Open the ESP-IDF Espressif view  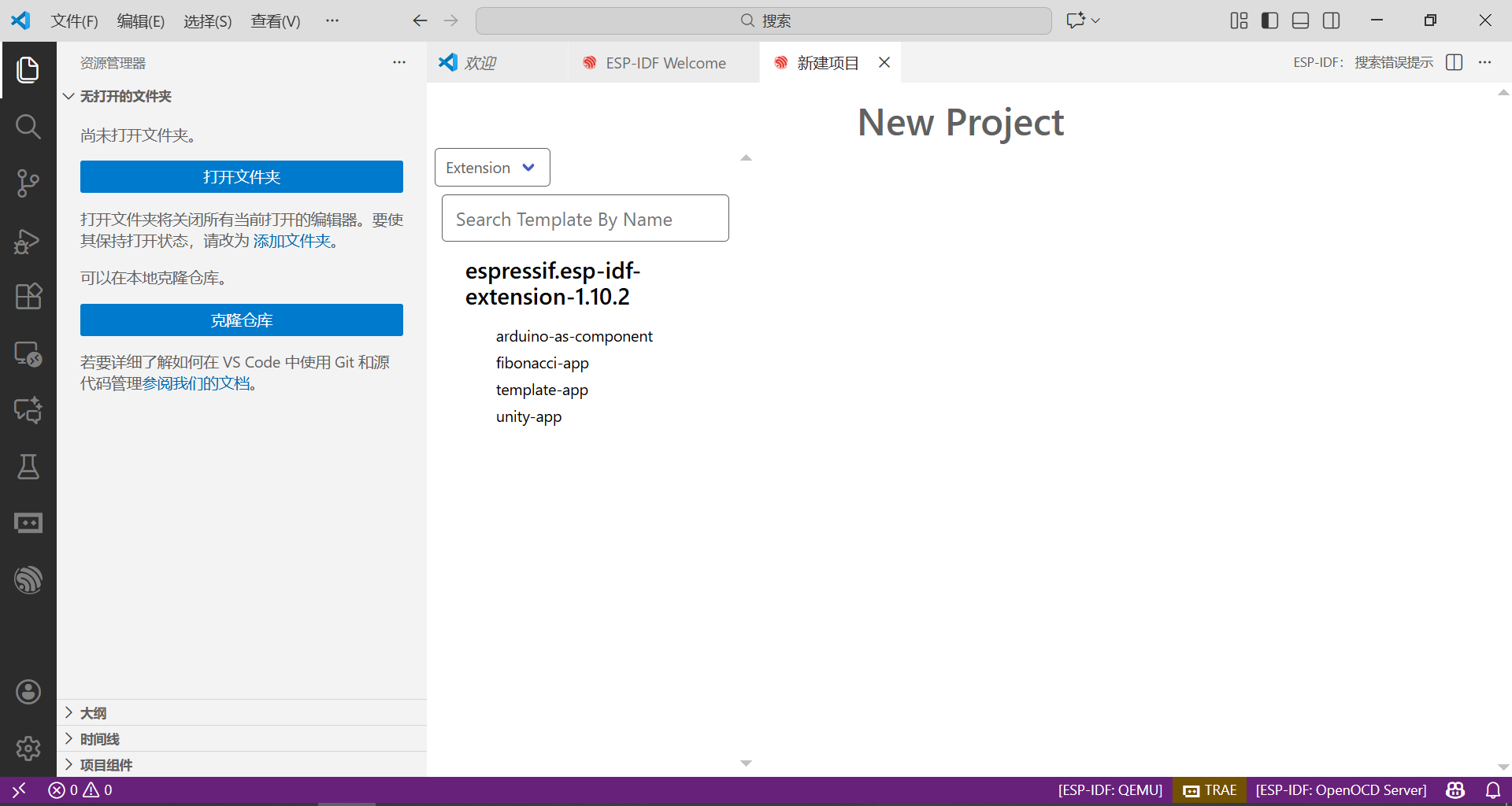(x=28, y=580)
